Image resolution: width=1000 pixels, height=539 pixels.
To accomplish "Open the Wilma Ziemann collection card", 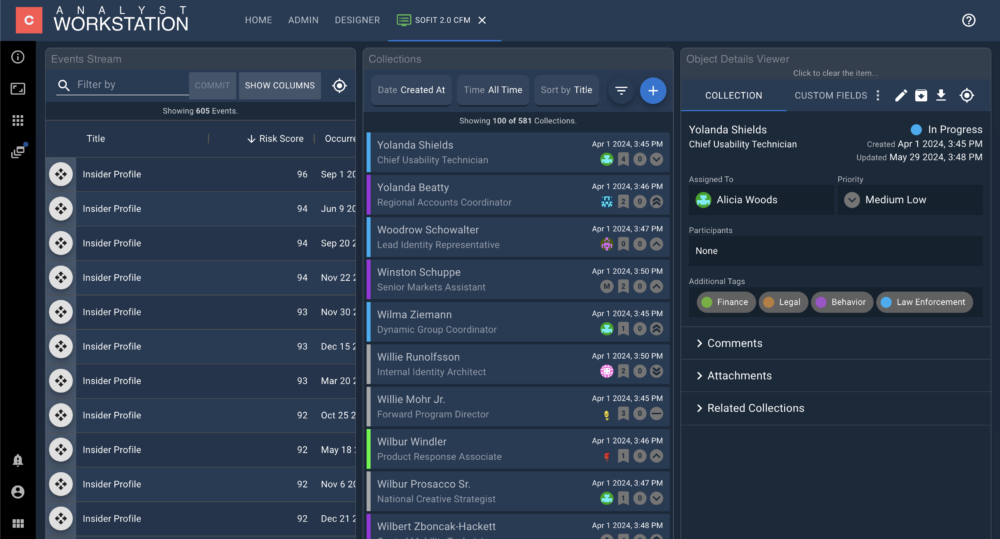I will [518, 321].
